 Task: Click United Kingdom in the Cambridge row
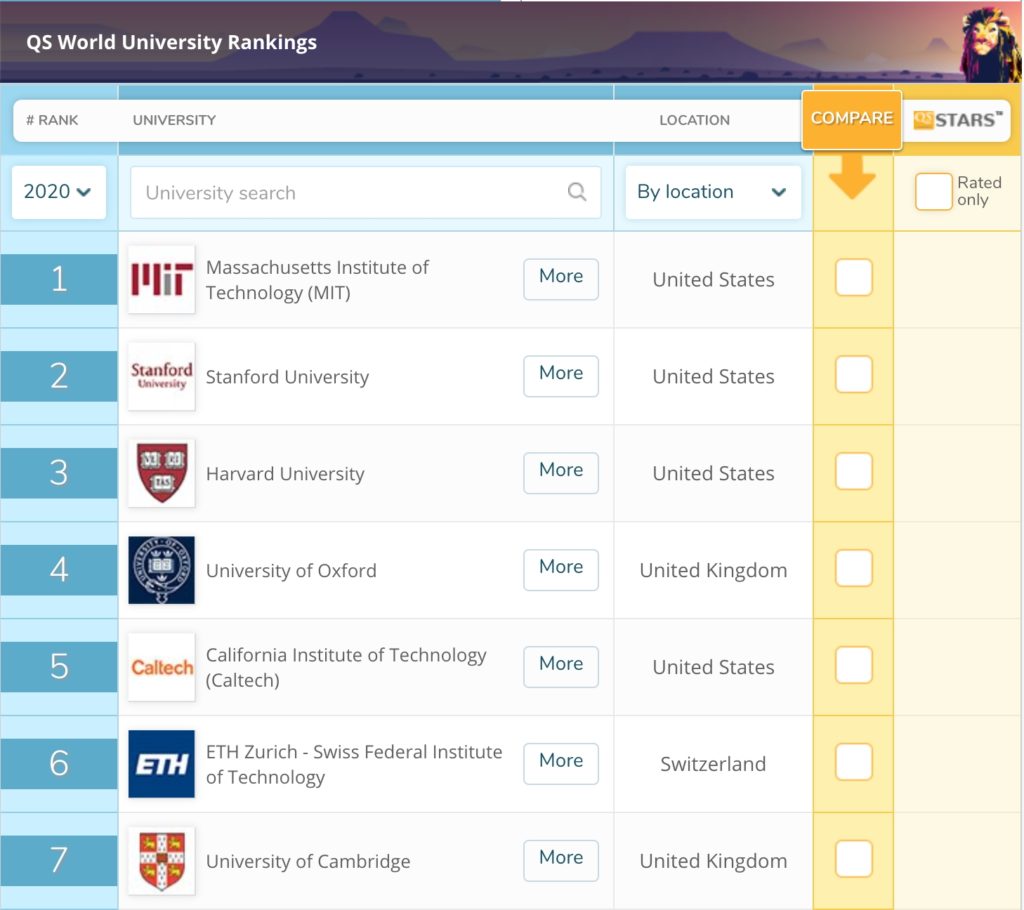[713, 861]
